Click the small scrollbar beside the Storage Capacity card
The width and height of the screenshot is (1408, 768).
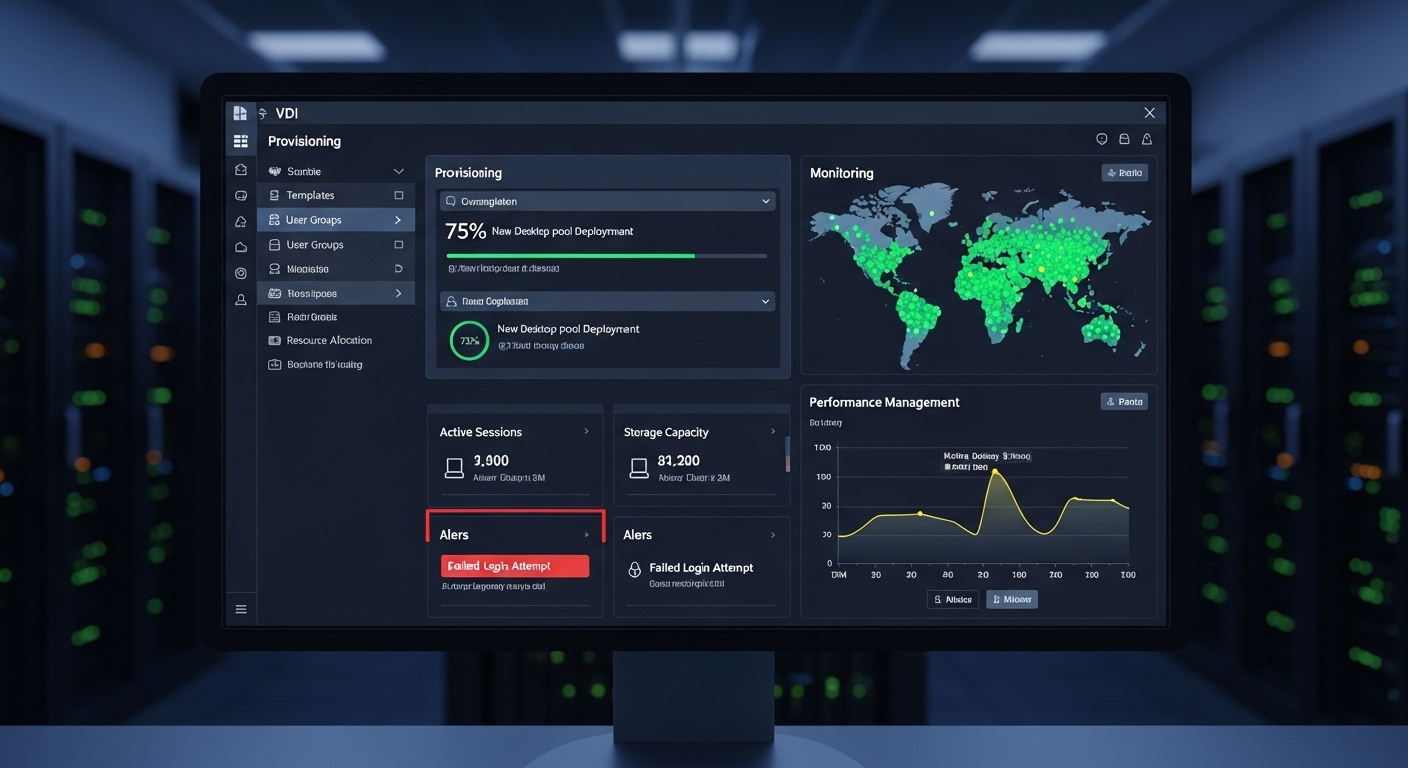click(787, 453)
